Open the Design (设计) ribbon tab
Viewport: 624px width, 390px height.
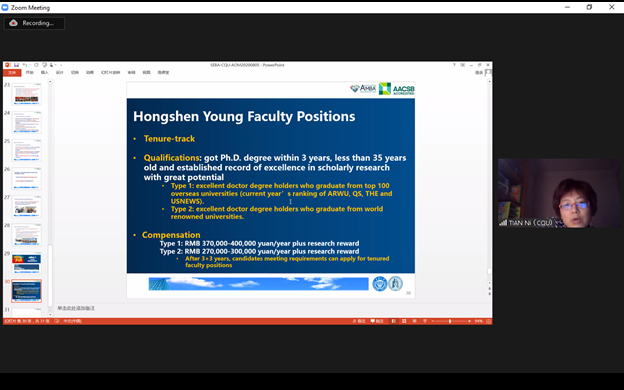[x=60, y=72]
